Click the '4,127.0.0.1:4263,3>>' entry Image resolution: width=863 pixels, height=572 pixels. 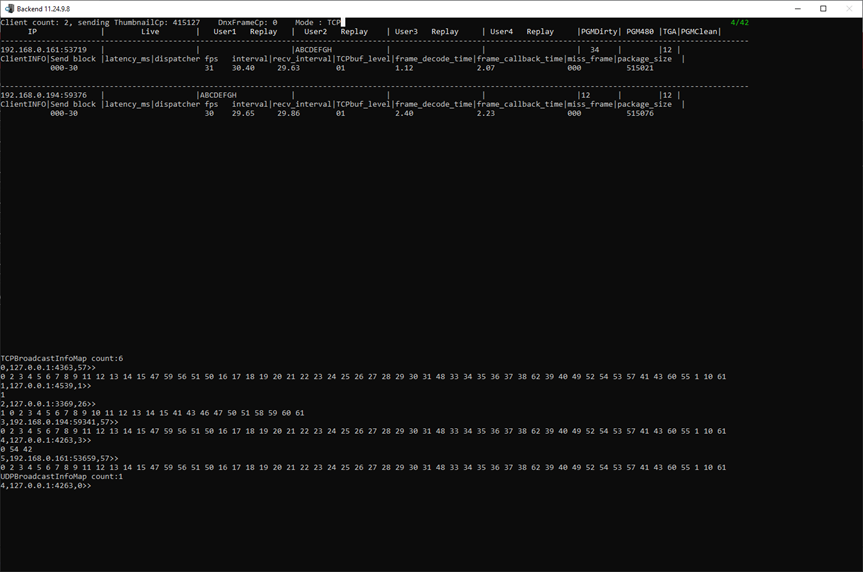point(46,440)
